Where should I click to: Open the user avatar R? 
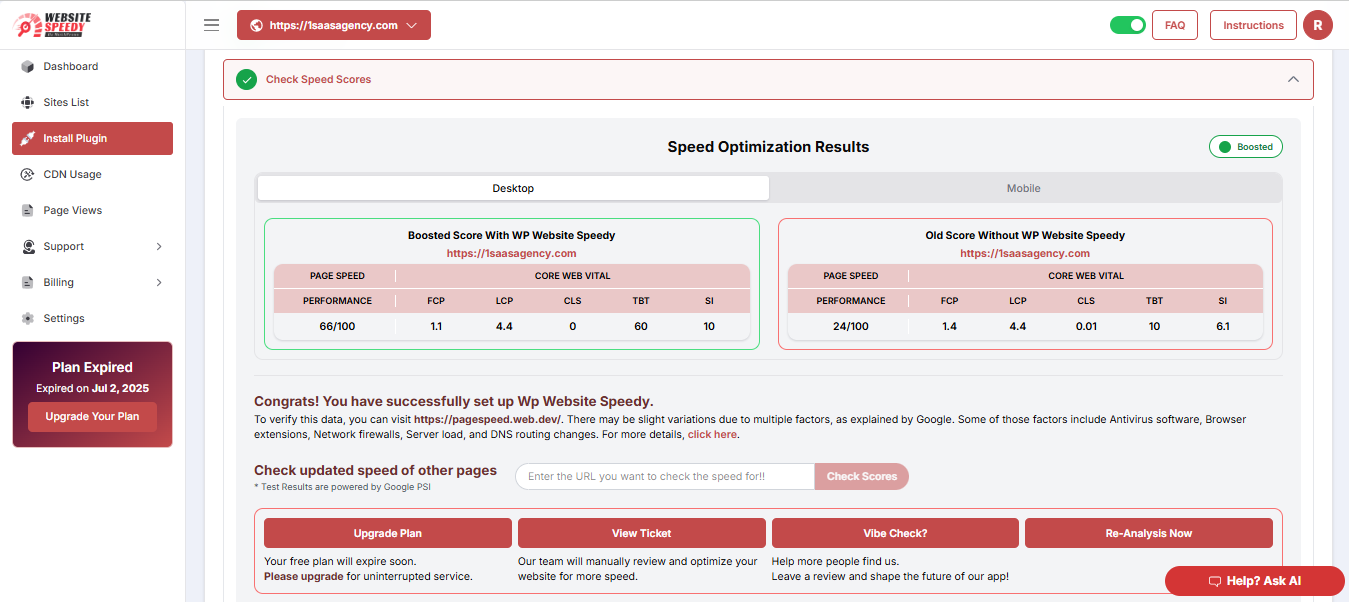click(1318, 25)
